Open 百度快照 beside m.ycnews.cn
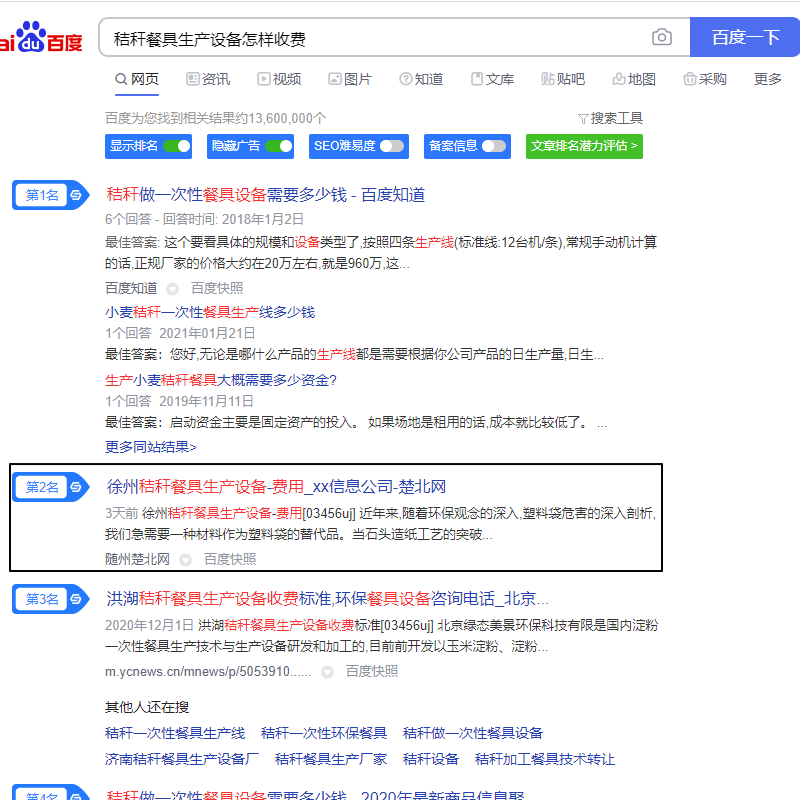 click(371, 671)
